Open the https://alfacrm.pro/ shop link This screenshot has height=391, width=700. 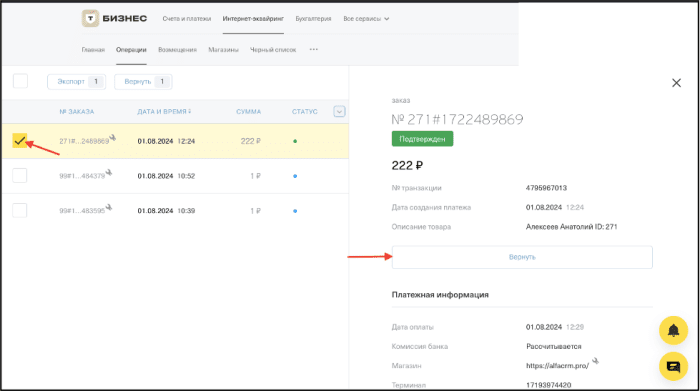(557, 366)
